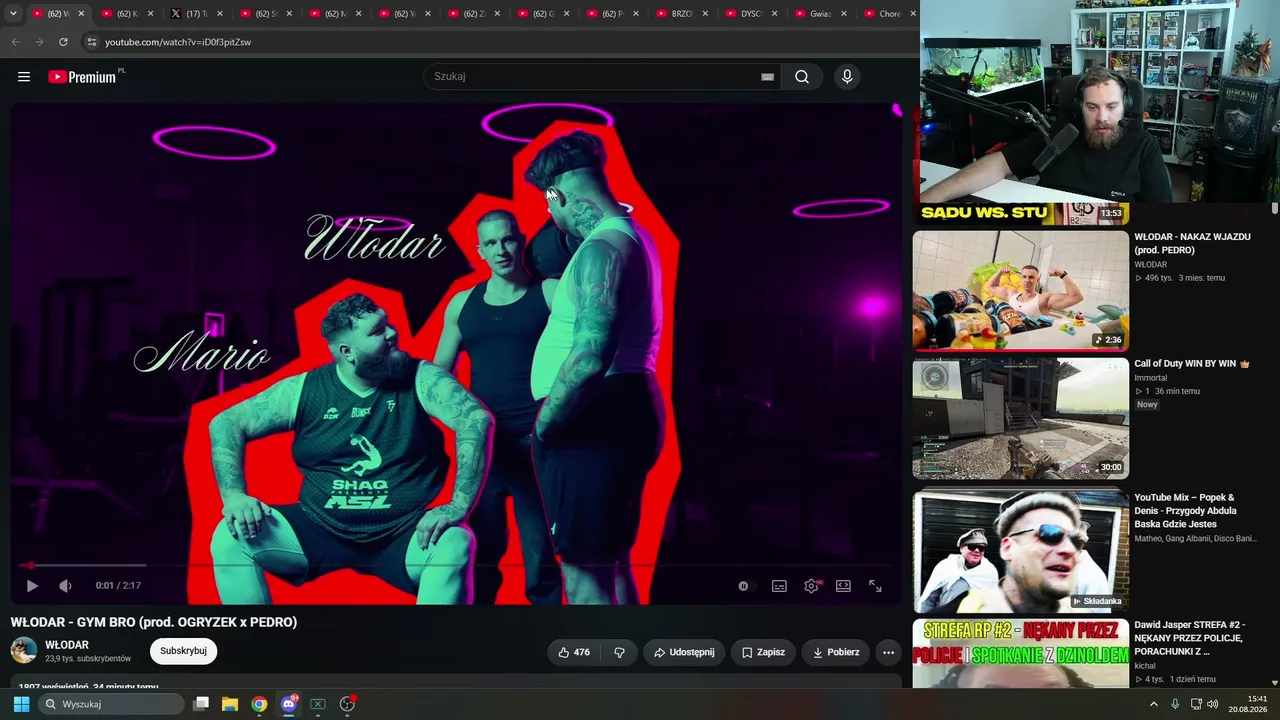Screen dimensions: 1280x720
Task: Open the YouTube hamburger guide menu
Action: tap(24, 77)
